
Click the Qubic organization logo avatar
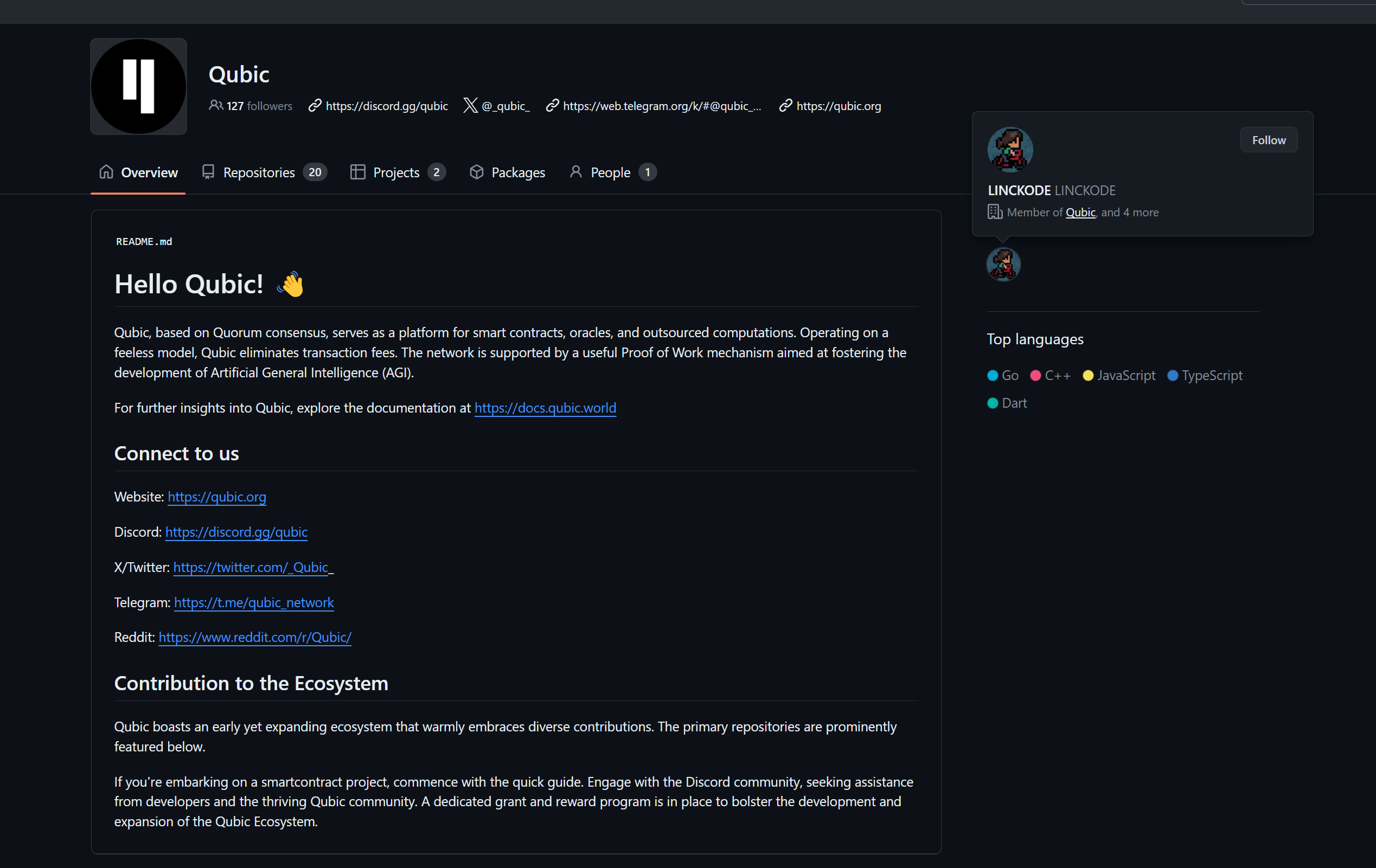coord(138,86)
